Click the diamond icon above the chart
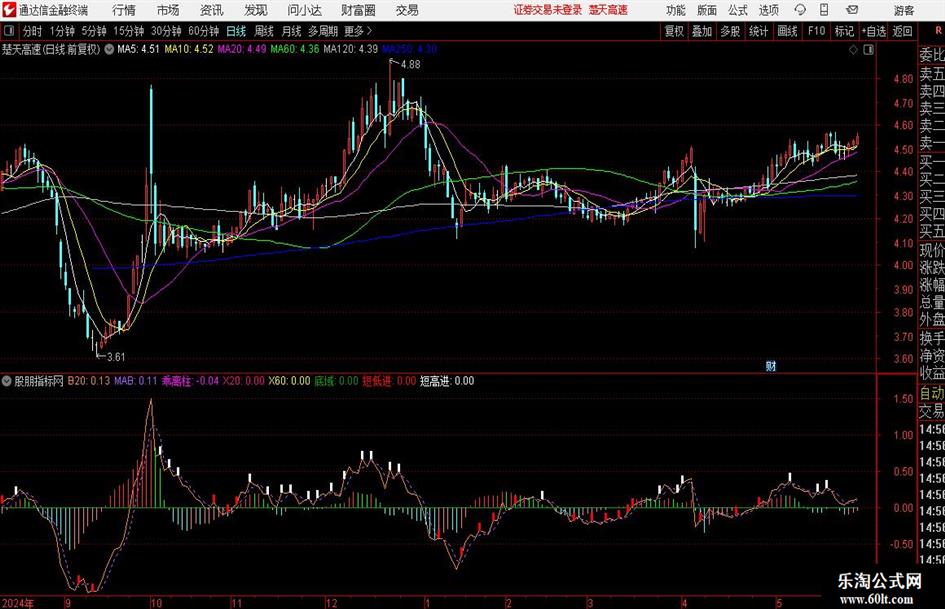 pos(853,50)
